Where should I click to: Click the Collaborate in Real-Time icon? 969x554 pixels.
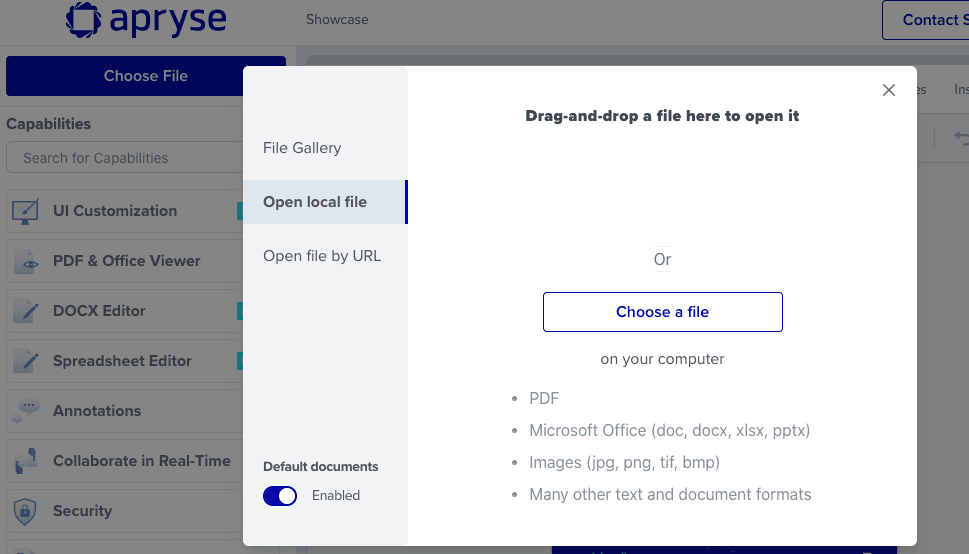25,461
